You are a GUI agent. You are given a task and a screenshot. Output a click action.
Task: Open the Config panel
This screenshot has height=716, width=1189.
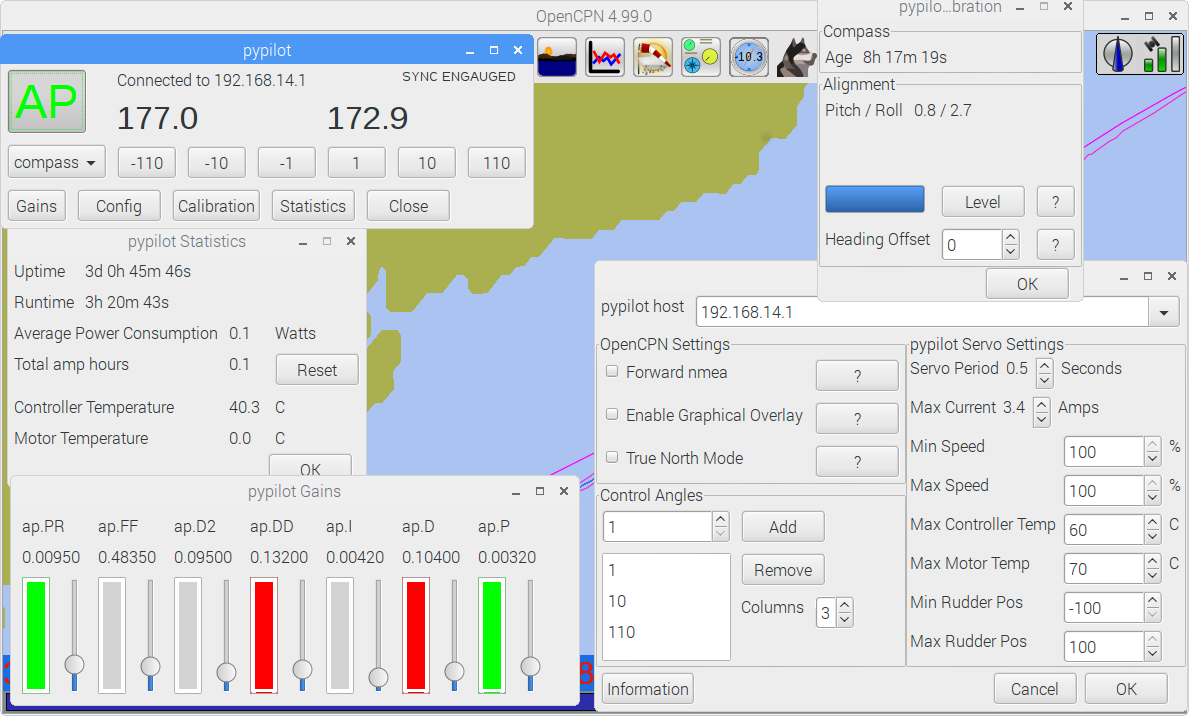click(118, 205)
